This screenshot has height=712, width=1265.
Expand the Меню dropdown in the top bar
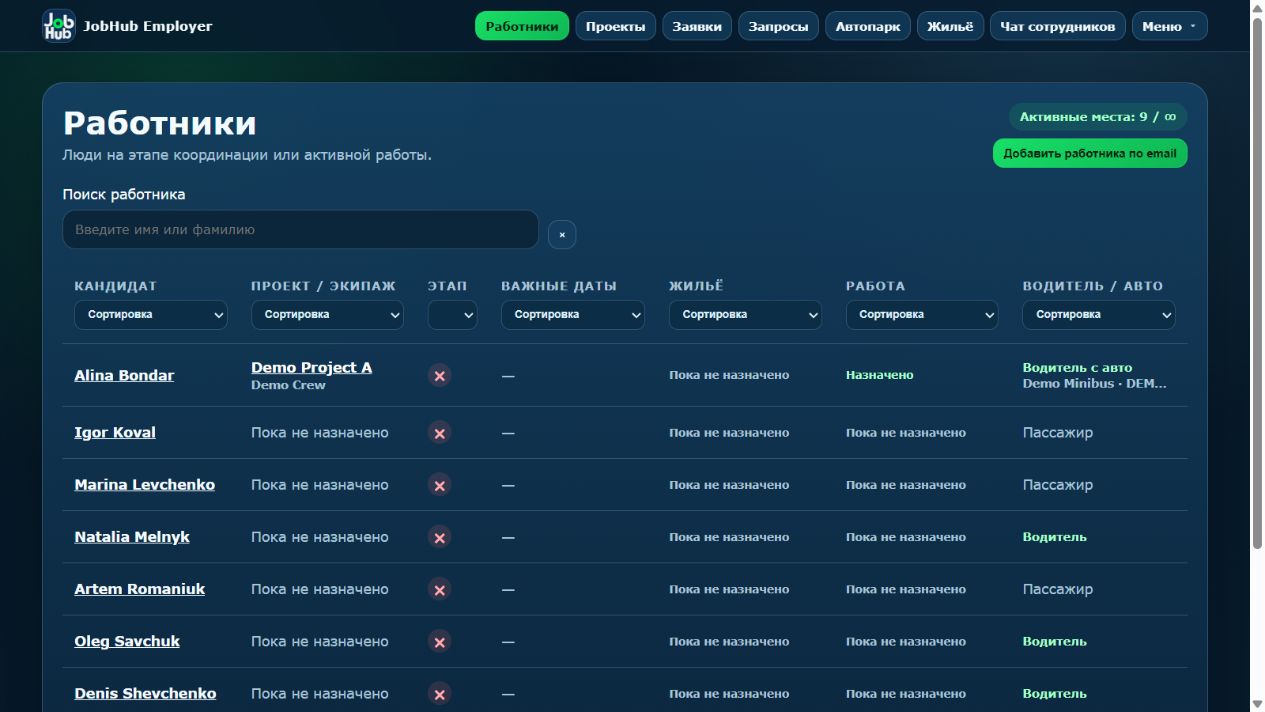(x=1169, y=26)
